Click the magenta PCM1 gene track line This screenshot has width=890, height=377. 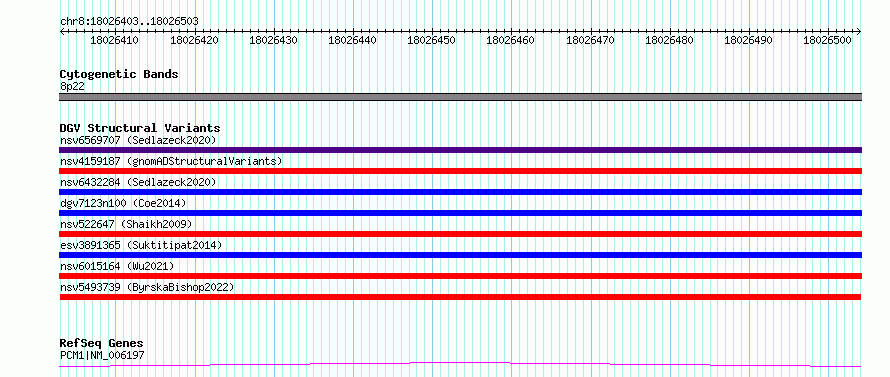click(460, 365)
